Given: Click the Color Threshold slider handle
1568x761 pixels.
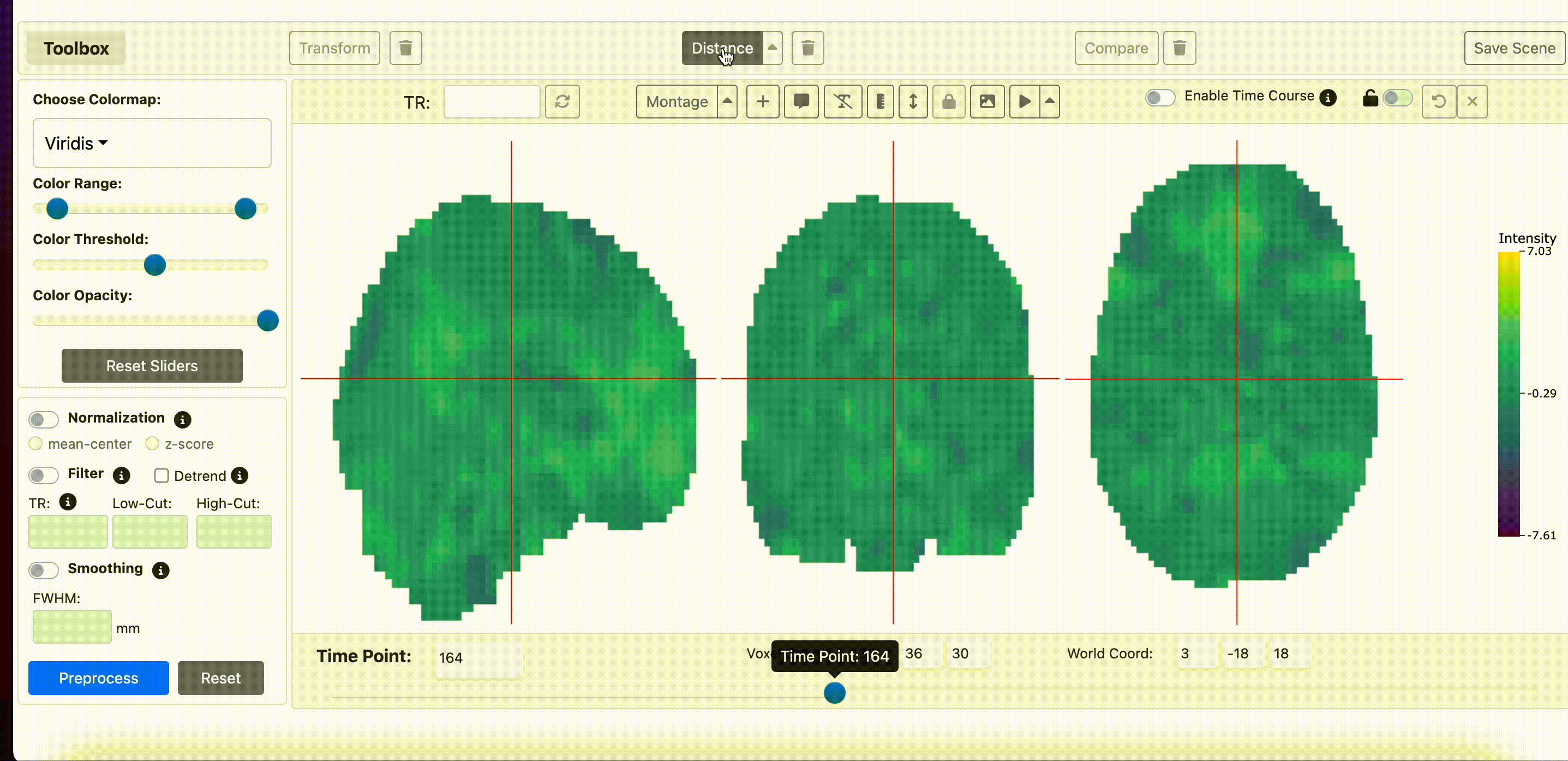Looking at the screenshot, I should click(x=154, y=265).
